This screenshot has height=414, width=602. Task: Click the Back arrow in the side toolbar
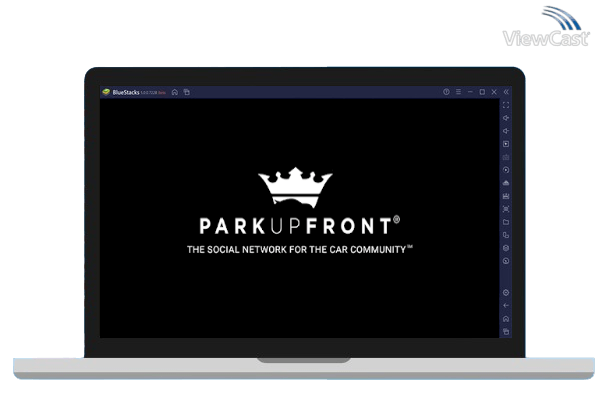pos(506,306)
